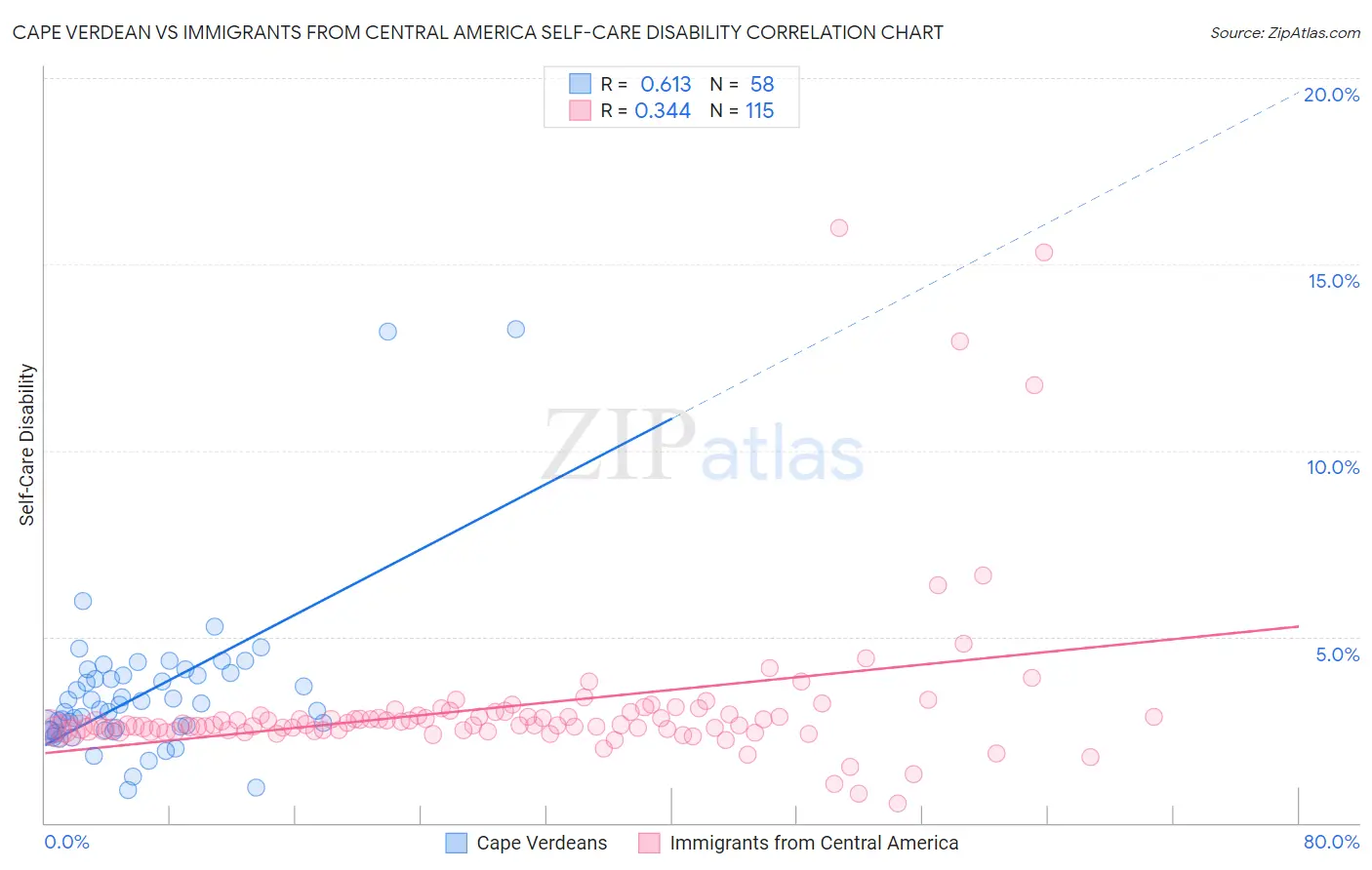Click the chart title text
The height and width of the screenshot is (870, 1372).
(477, 32)
